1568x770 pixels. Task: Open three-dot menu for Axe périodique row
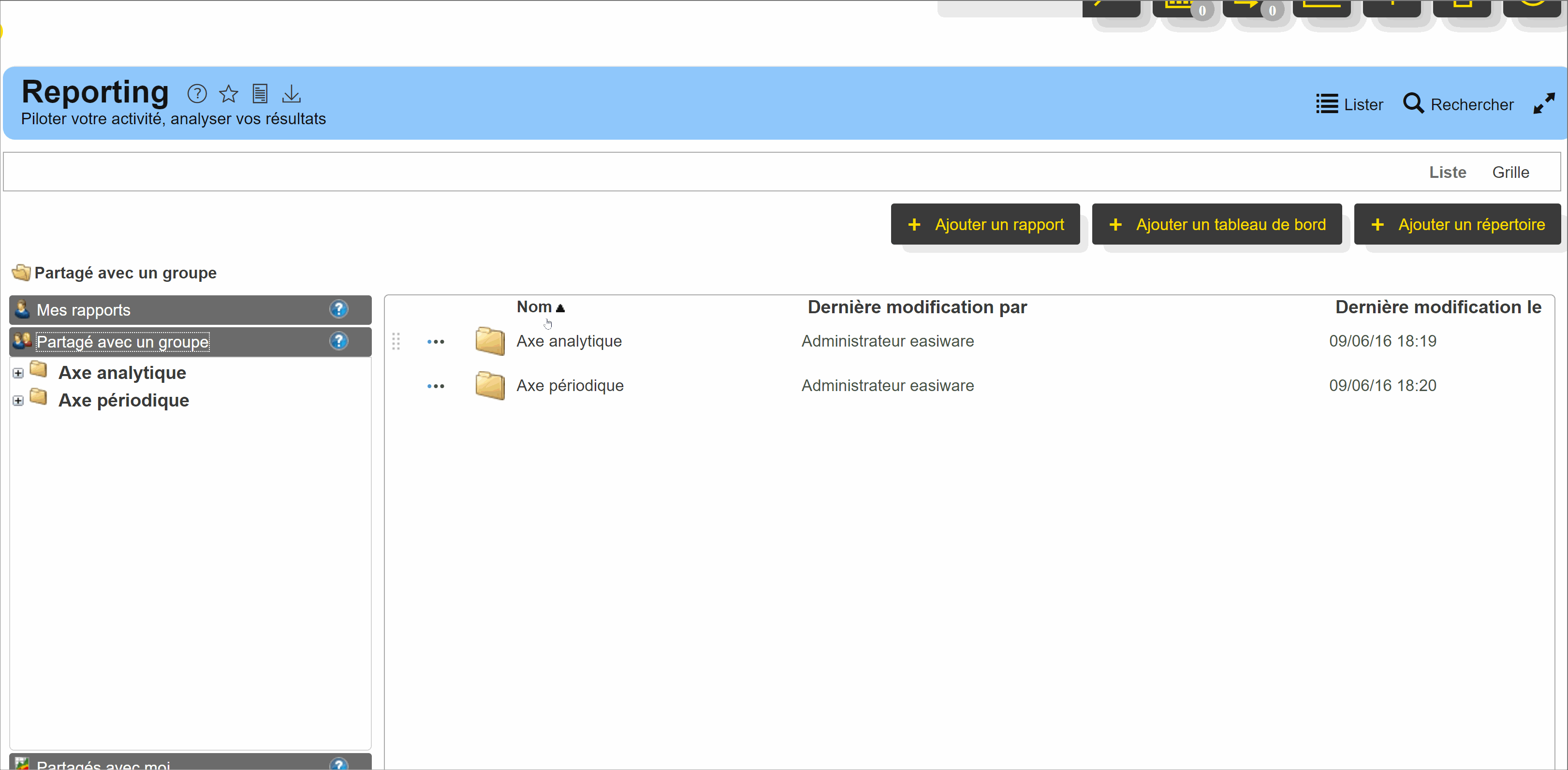click(435, 387)
